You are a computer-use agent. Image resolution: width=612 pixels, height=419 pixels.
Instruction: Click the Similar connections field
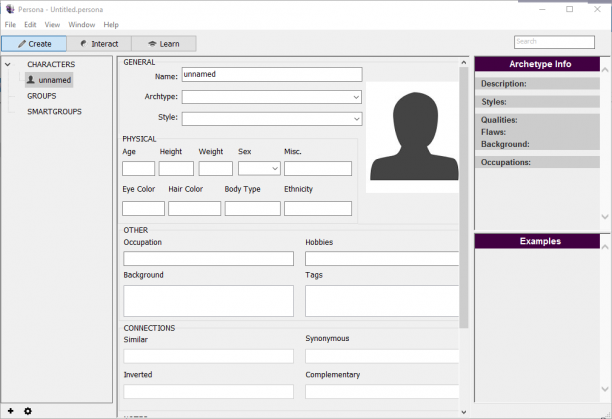[208, 356]
